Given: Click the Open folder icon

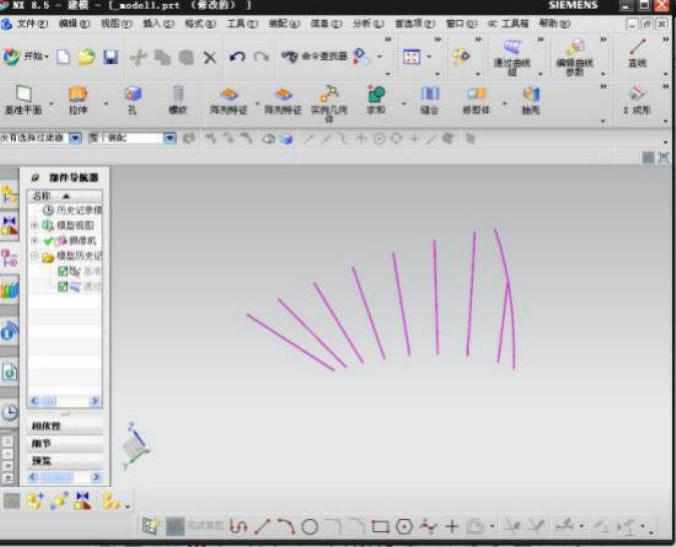Looking at the screenshot, I should 87,56.
